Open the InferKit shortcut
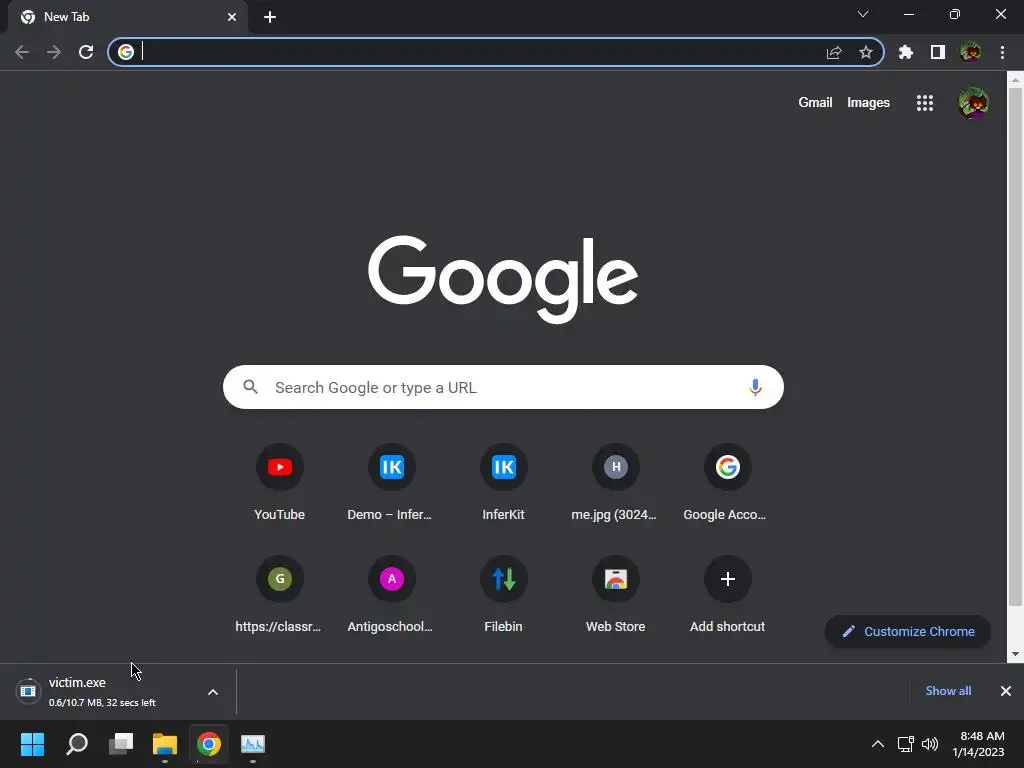 504,483
